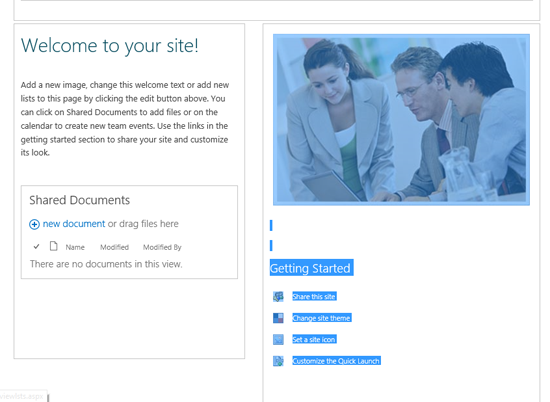The image size is (550, 402).
Task: Open the Share this site link
Action: coord(314,297)
